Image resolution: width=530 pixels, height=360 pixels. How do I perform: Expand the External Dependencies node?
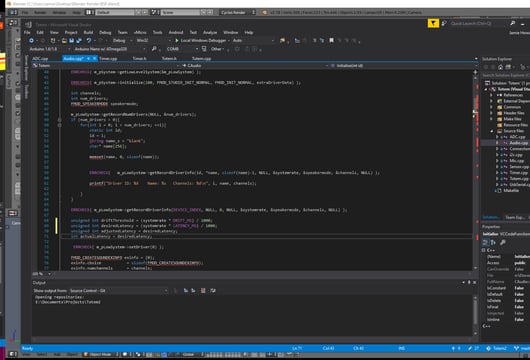point(491,101)
